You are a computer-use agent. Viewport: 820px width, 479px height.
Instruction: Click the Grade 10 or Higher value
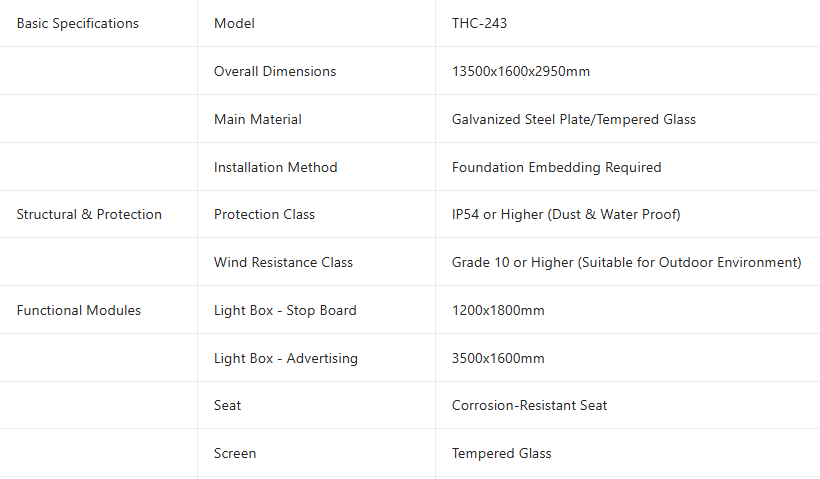click(x=627, y=262)
